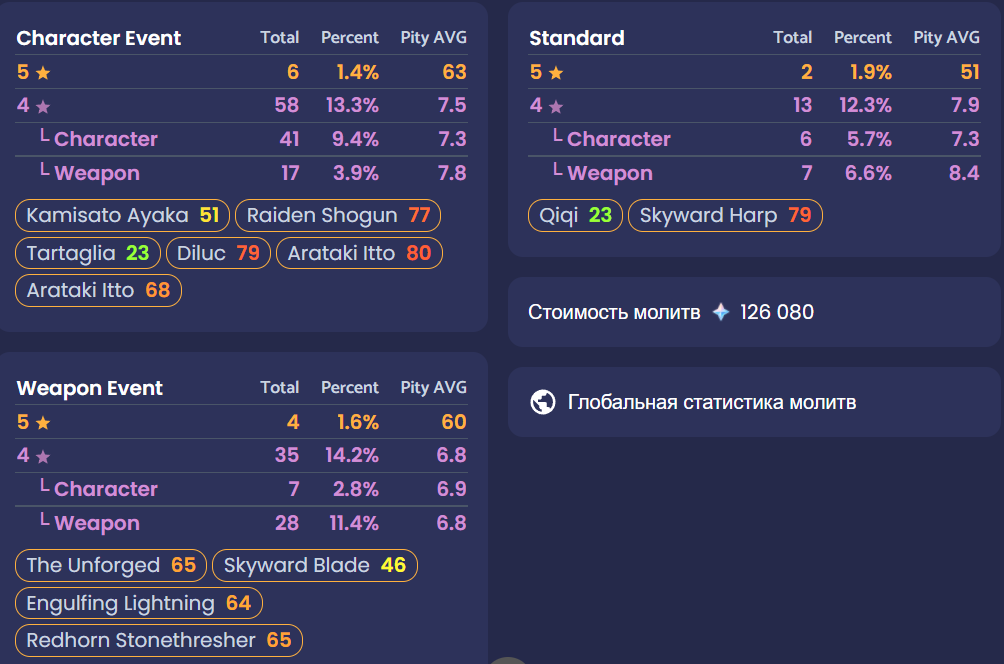Click the Diluc 79 pill
1004x664 pixels.
[218, 253]
